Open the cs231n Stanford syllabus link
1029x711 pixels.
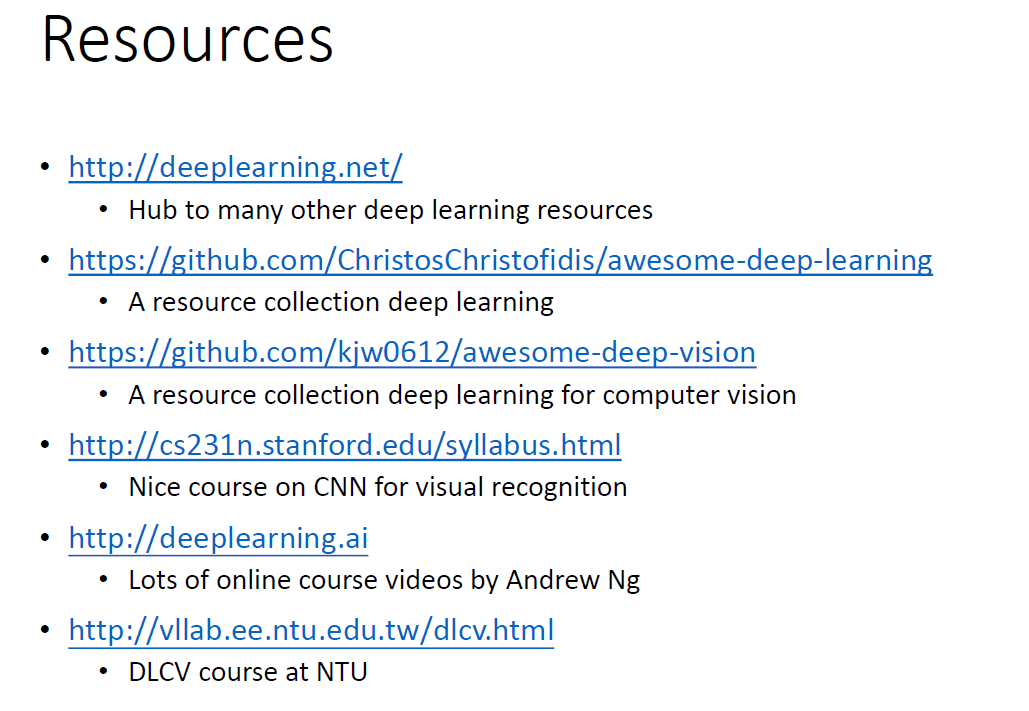tap(345, 444)
